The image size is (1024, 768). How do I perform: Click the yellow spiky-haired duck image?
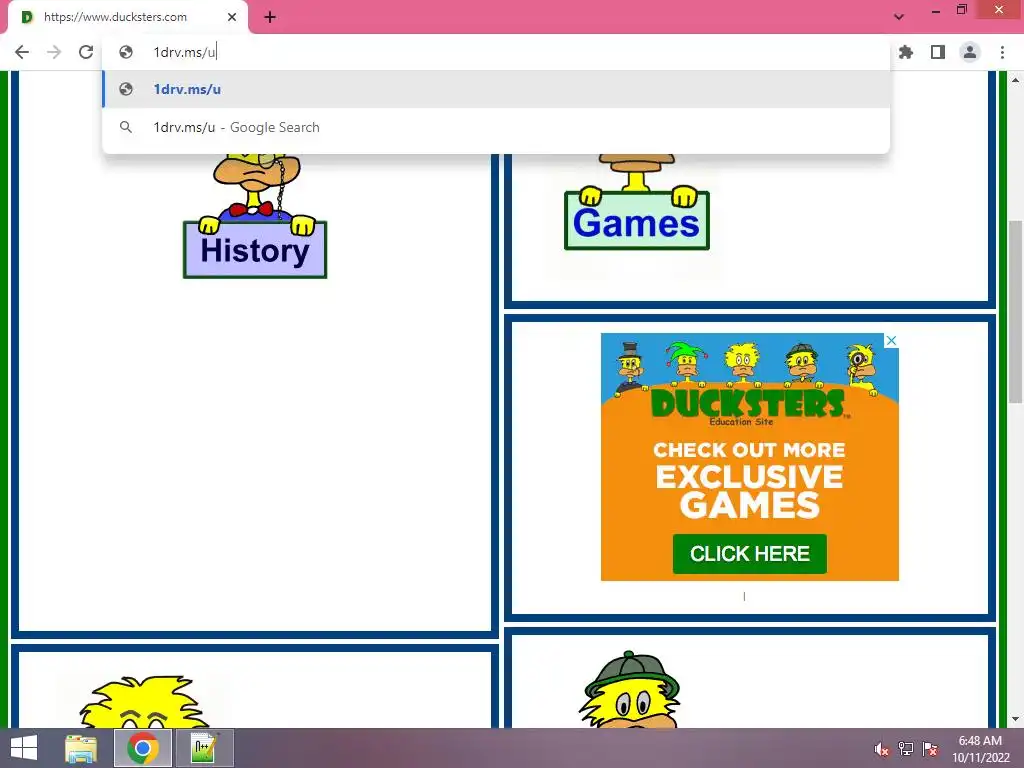click(144, 702)
